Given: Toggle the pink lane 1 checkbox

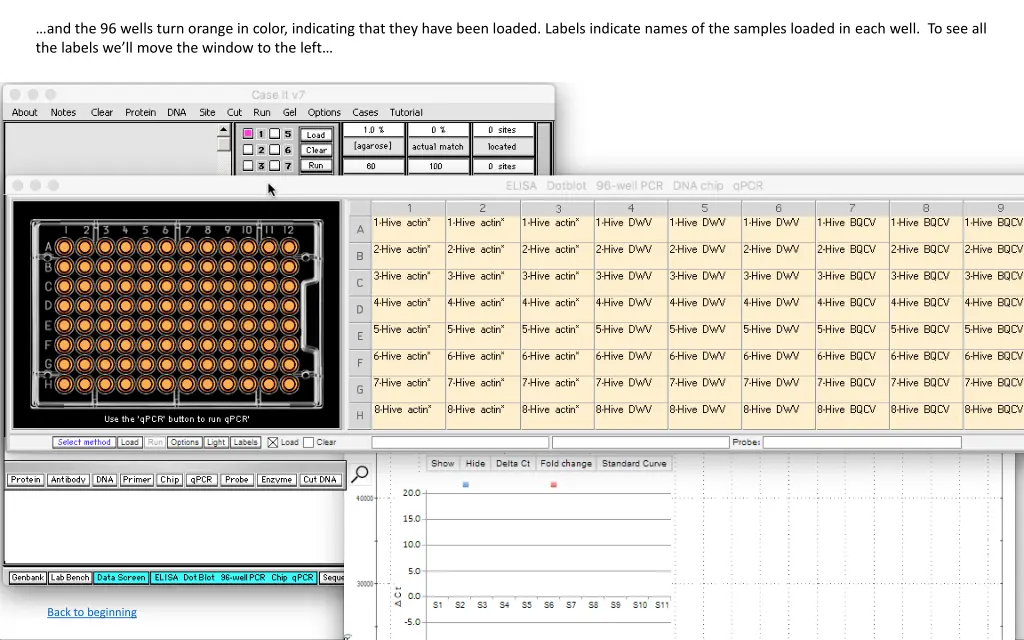Looking at the screenshot, I should 248,134.
